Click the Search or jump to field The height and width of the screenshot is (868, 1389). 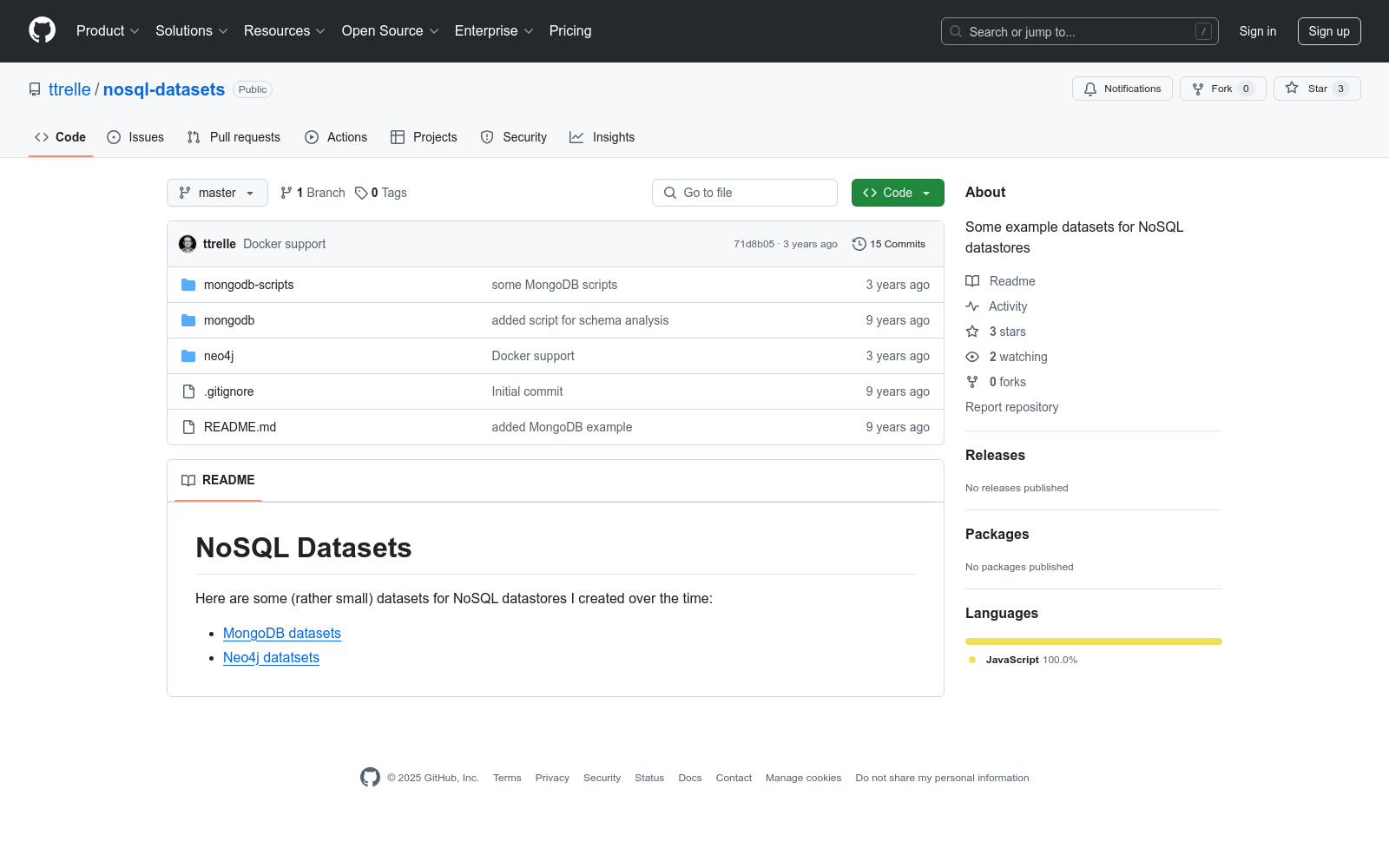click(1080, 31)
